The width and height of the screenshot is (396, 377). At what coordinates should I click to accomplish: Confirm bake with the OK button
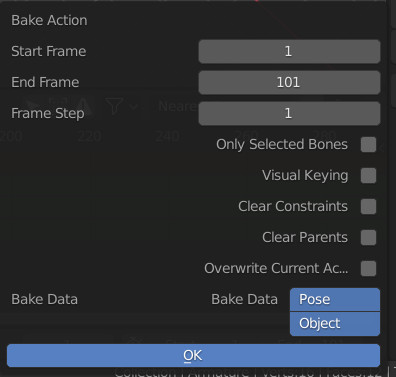[x=193, y=355]
